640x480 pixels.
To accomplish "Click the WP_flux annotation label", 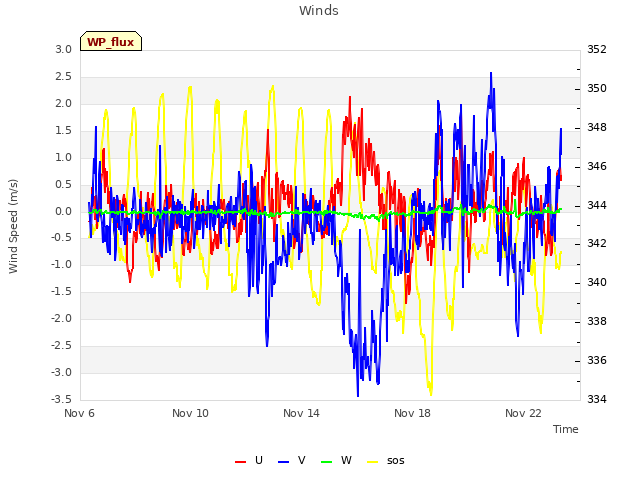I will [x=111, y=42].
